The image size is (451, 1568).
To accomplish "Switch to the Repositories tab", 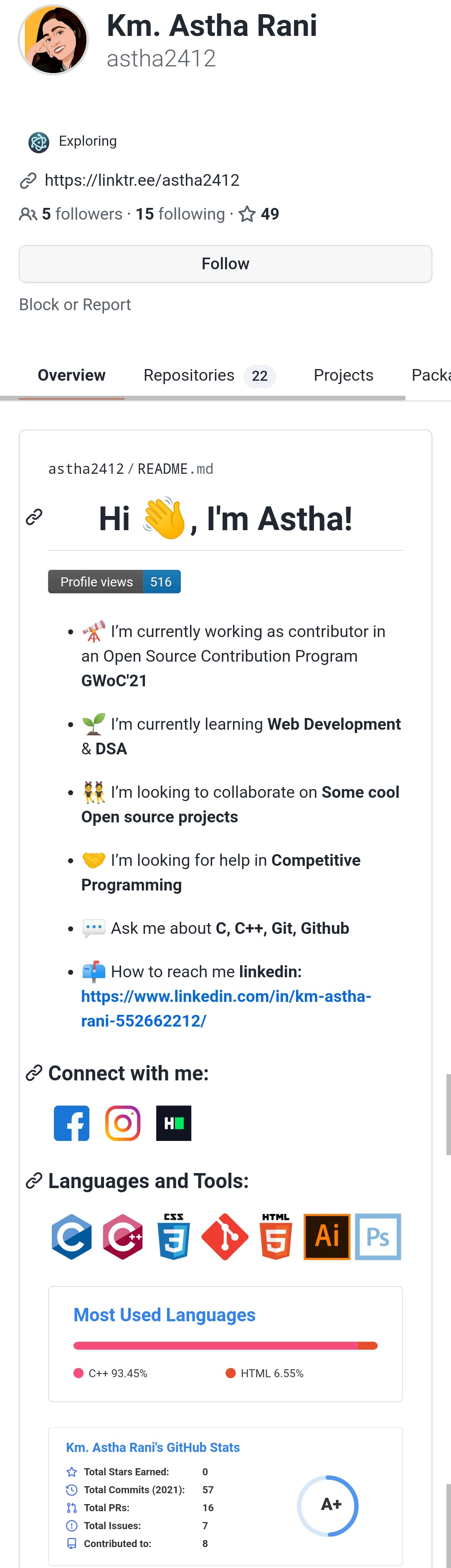I will (x=209, y=376).
